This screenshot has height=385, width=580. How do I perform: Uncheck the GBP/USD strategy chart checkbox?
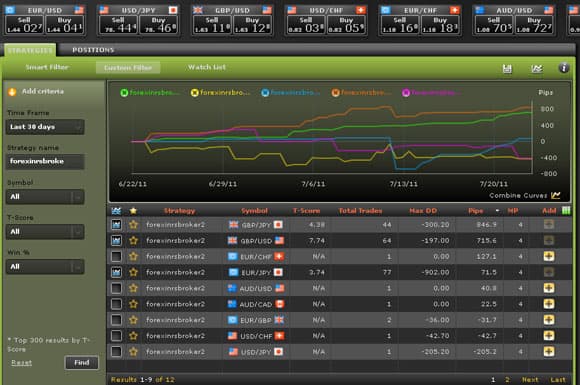click(x=116, y=240)
